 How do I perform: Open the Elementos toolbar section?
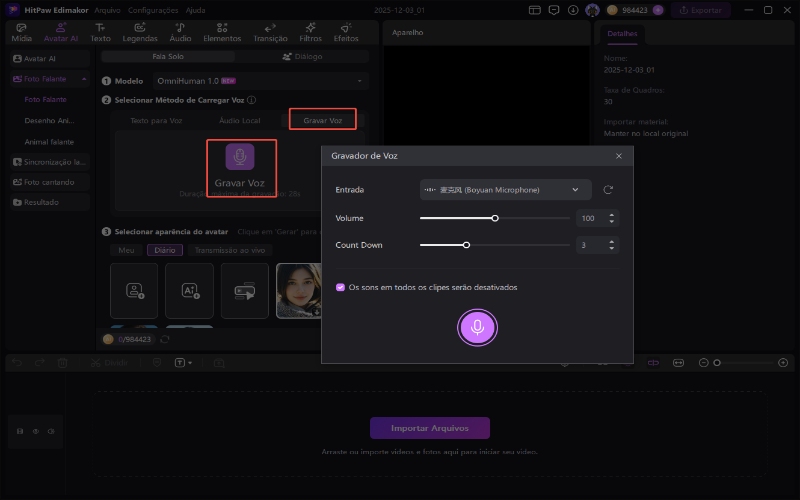[222, 32]
